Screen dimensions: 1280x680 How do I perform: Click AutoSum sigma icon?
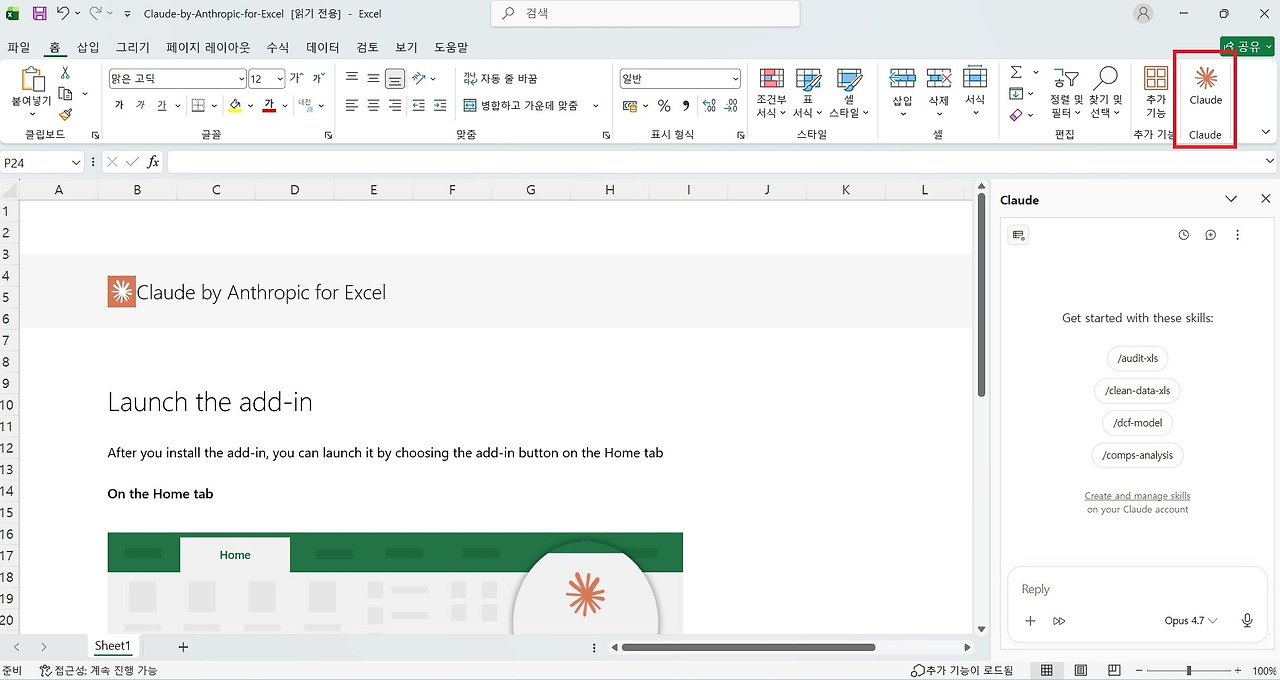(1016, 72)
